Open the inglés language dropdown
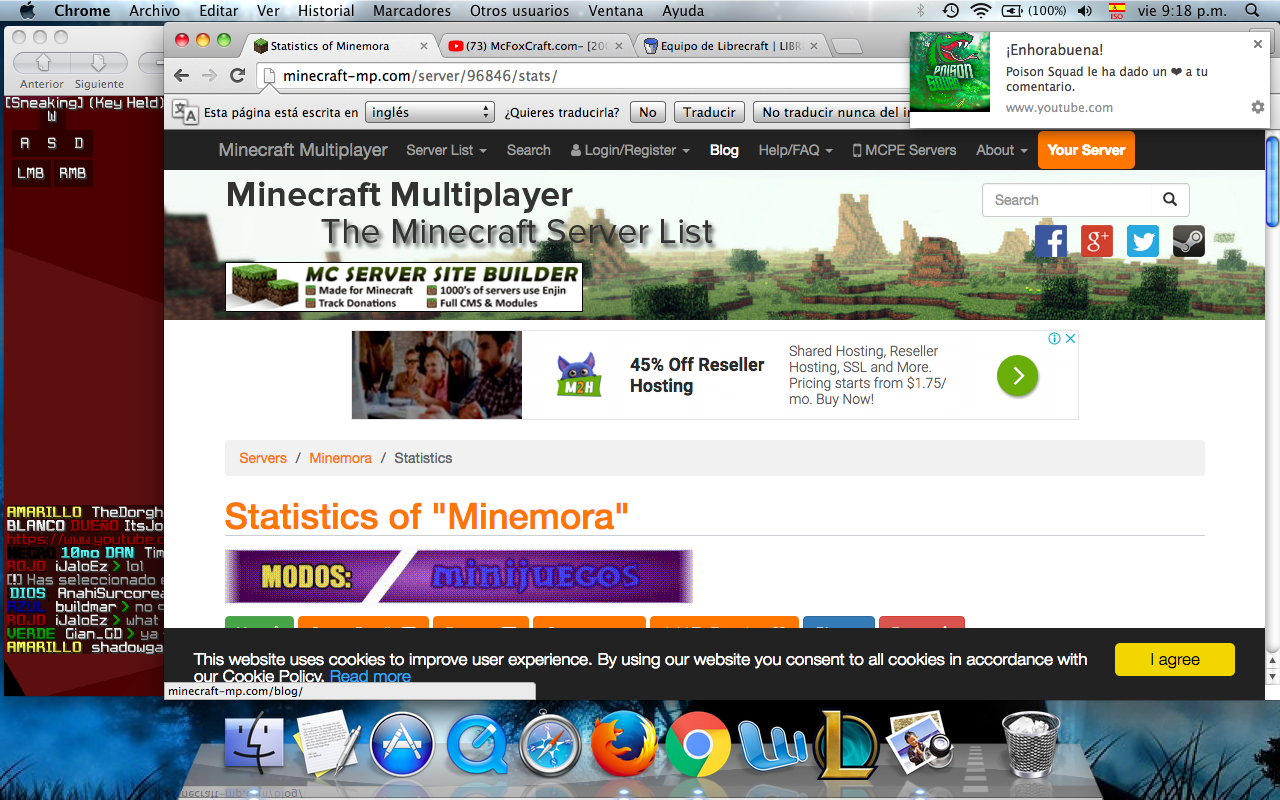Viewport: 1280px width, 800px height. (x=430, y=113)
